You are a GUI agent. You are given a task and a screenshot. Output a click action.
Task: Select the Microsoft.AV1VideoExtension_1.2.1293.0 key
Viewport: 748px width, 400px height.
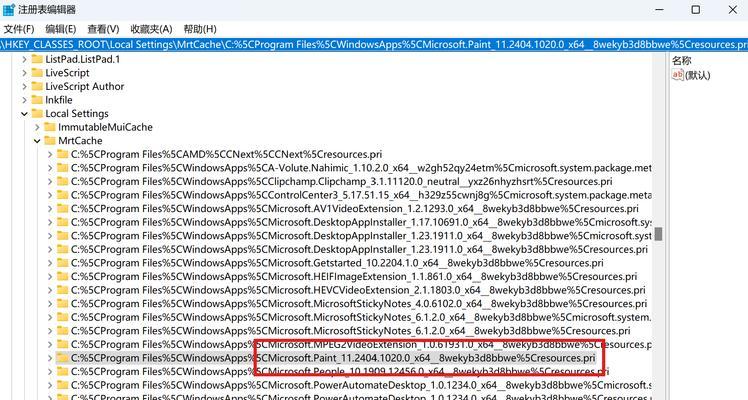click(354, 209)
